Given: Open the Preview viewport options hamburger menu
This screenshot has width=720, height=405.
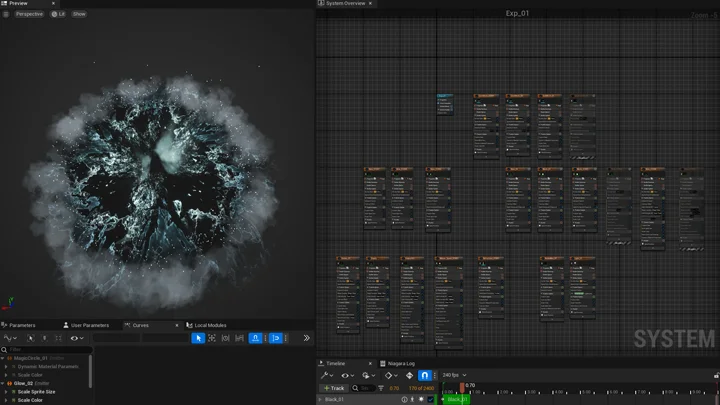Looking at the screenshot, I should click(x=6, y=14).
